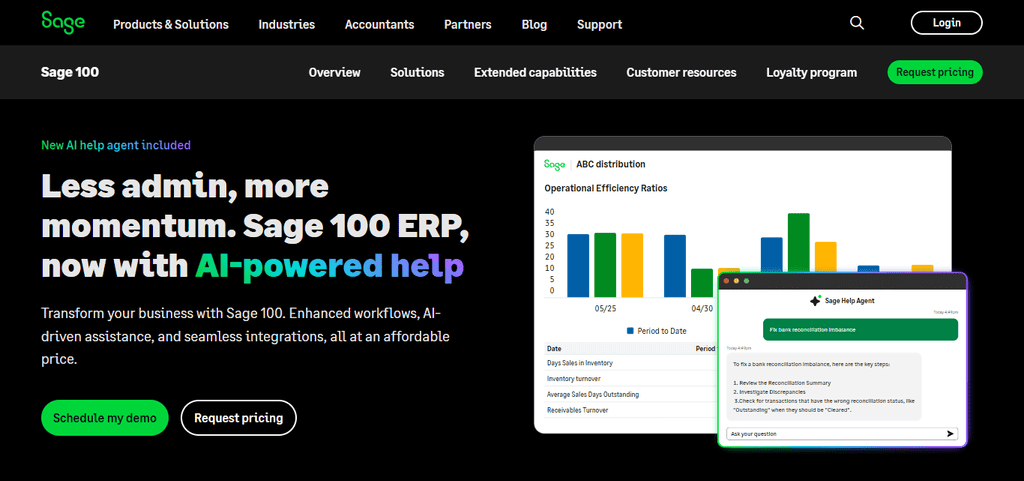1024x481 pixels.
Task: Click 'New AI help agent included' text
Action: tap(116, 145)
